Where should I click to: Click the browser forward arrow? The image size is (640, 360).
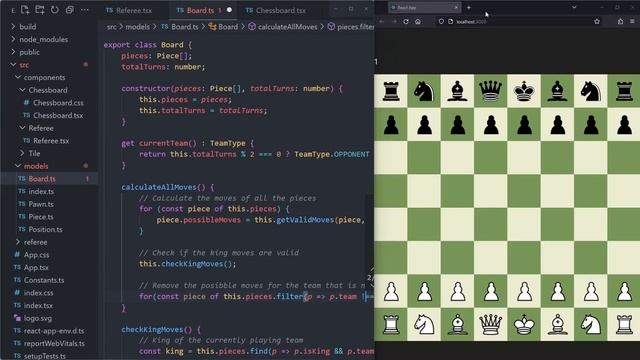pos(394,21)
